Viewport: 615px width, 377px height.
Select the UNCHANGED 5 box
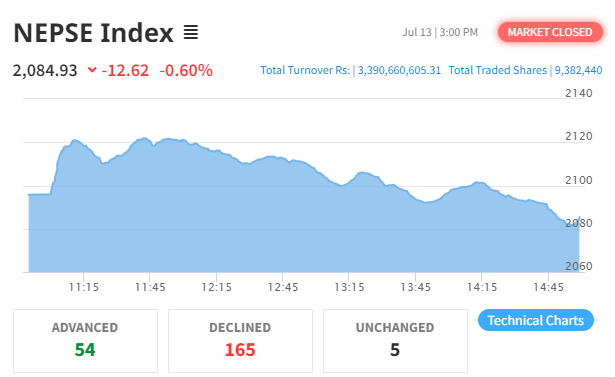pos(395,341)
